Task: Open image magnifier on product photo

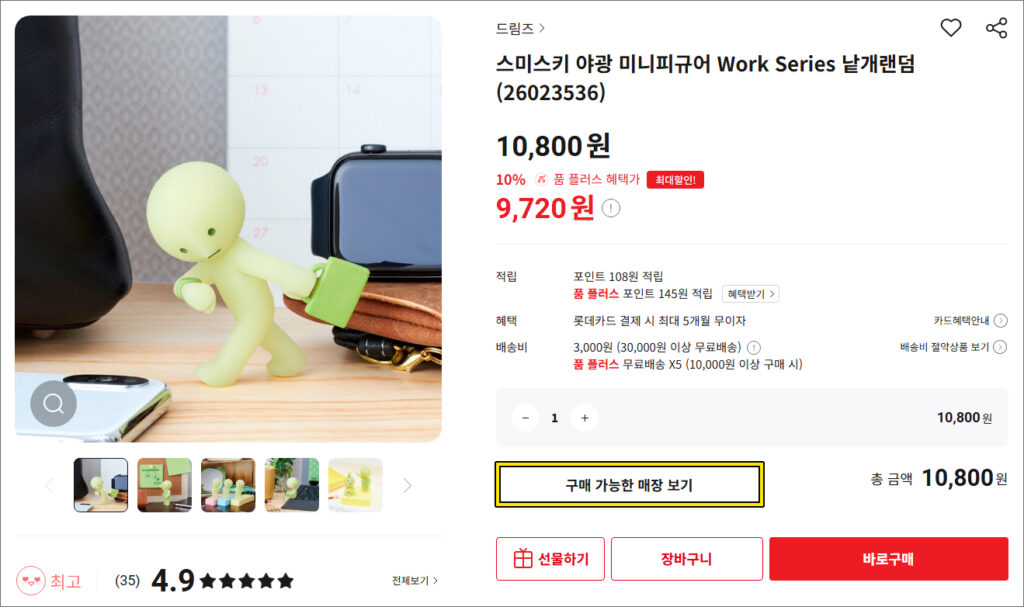Action: tap(54, 403)
